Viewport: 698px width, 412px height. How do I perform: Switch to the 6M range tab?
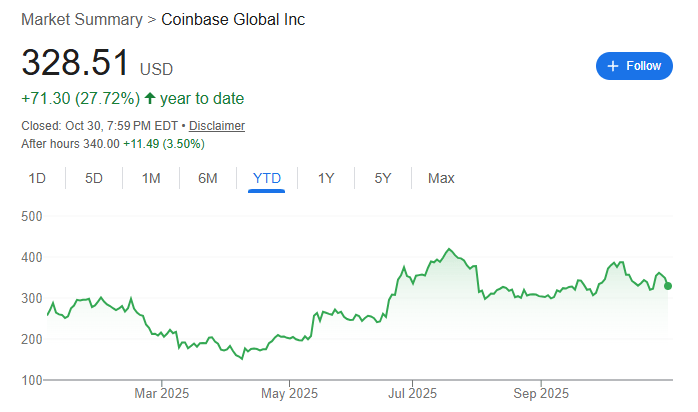tap(208, 178)
